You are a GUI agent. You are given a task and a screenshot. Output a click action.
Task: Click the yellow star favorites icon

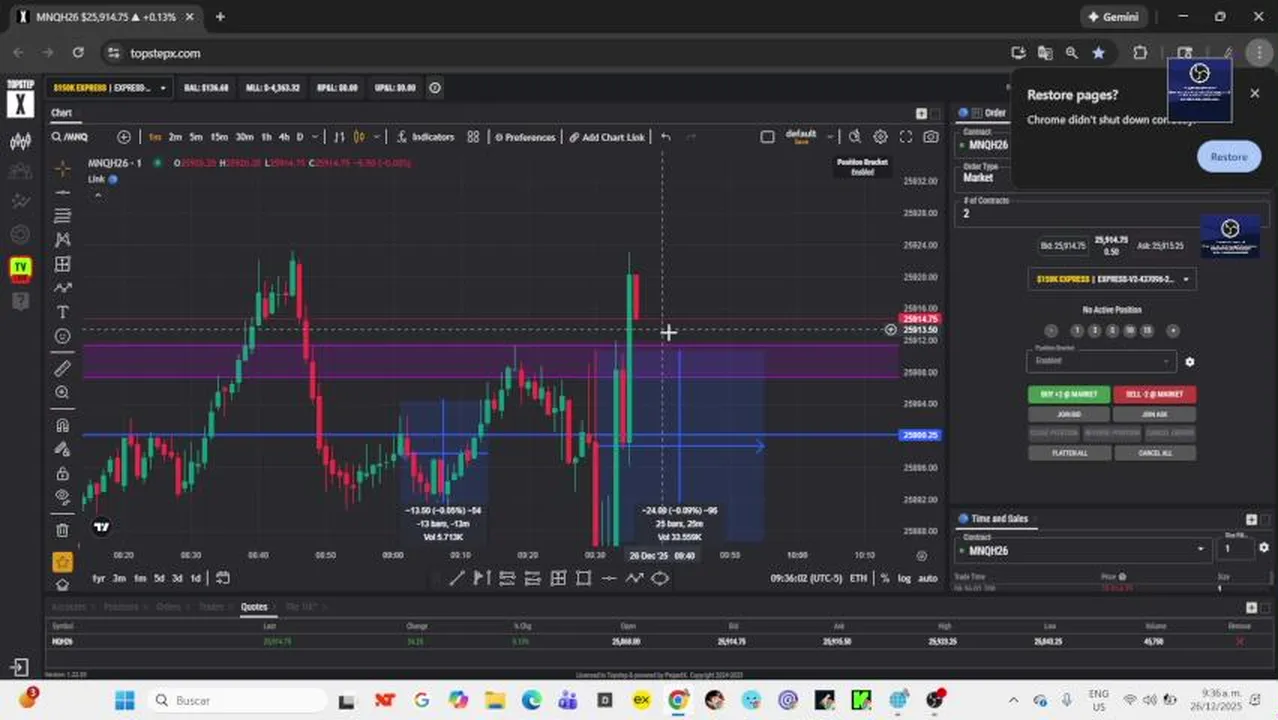point(62,562)
